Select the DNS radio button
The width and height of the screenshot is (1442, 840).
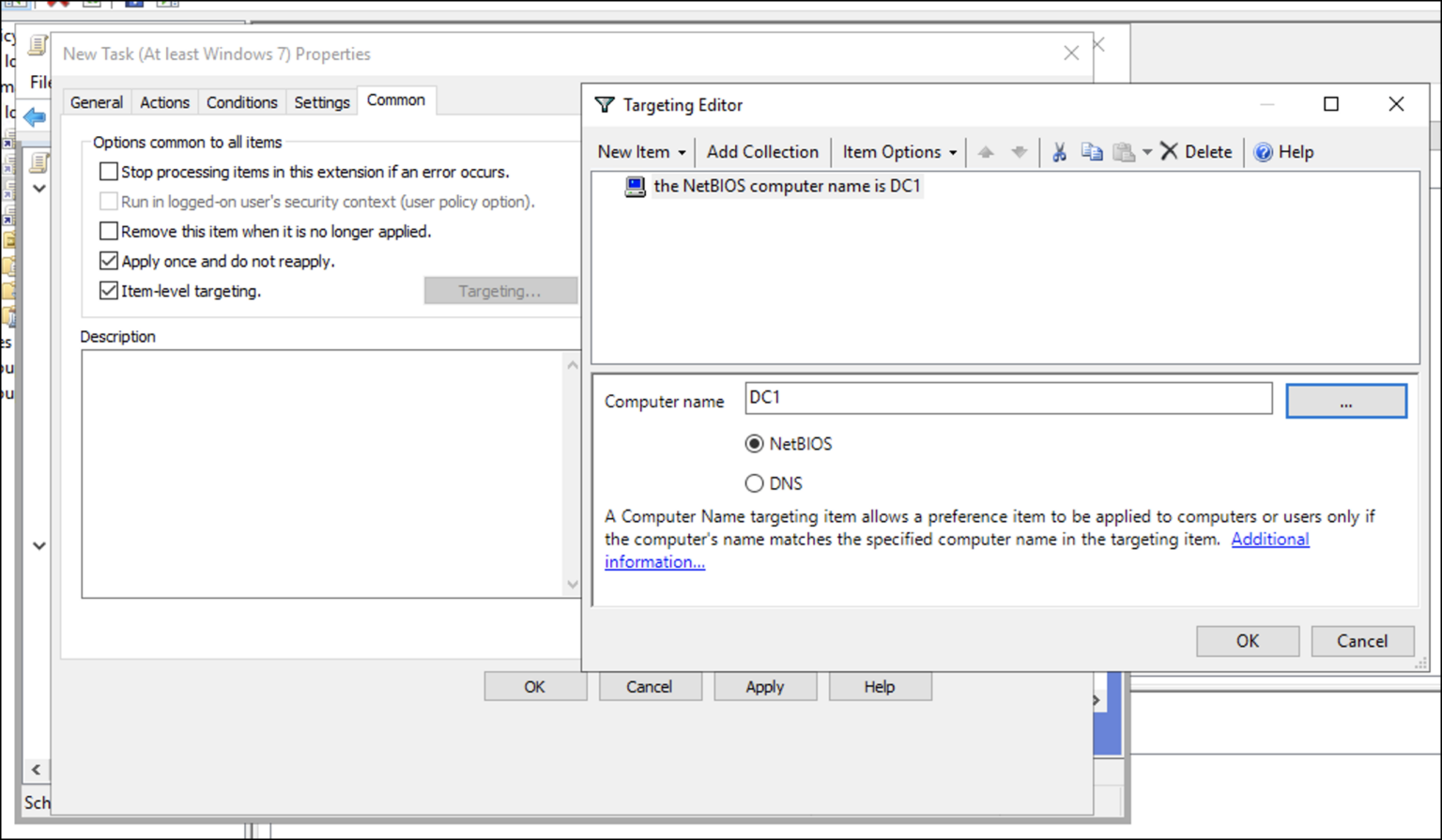[x=754, y=482]
